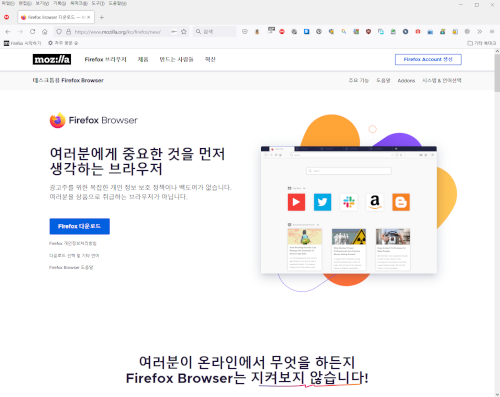Open the 북마크 menu

pos(79,3)
